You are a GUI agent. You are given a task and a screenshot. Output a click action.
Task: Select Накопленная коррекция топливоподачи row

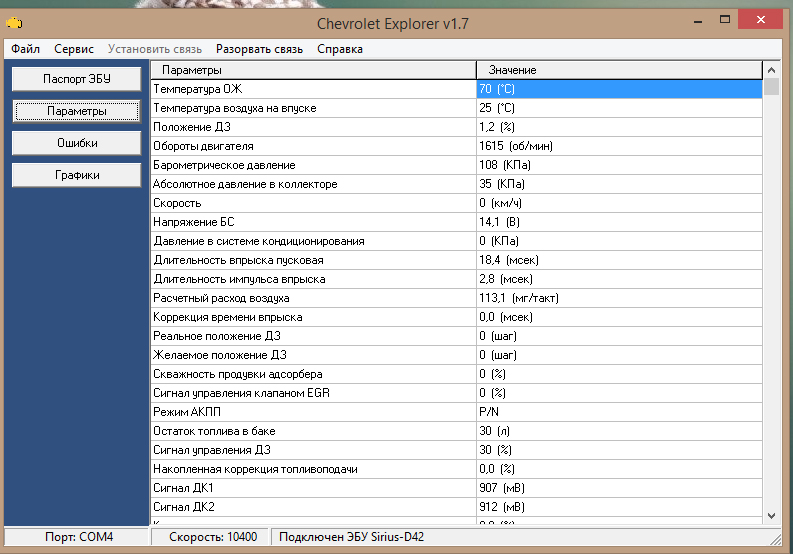(457, 469)
